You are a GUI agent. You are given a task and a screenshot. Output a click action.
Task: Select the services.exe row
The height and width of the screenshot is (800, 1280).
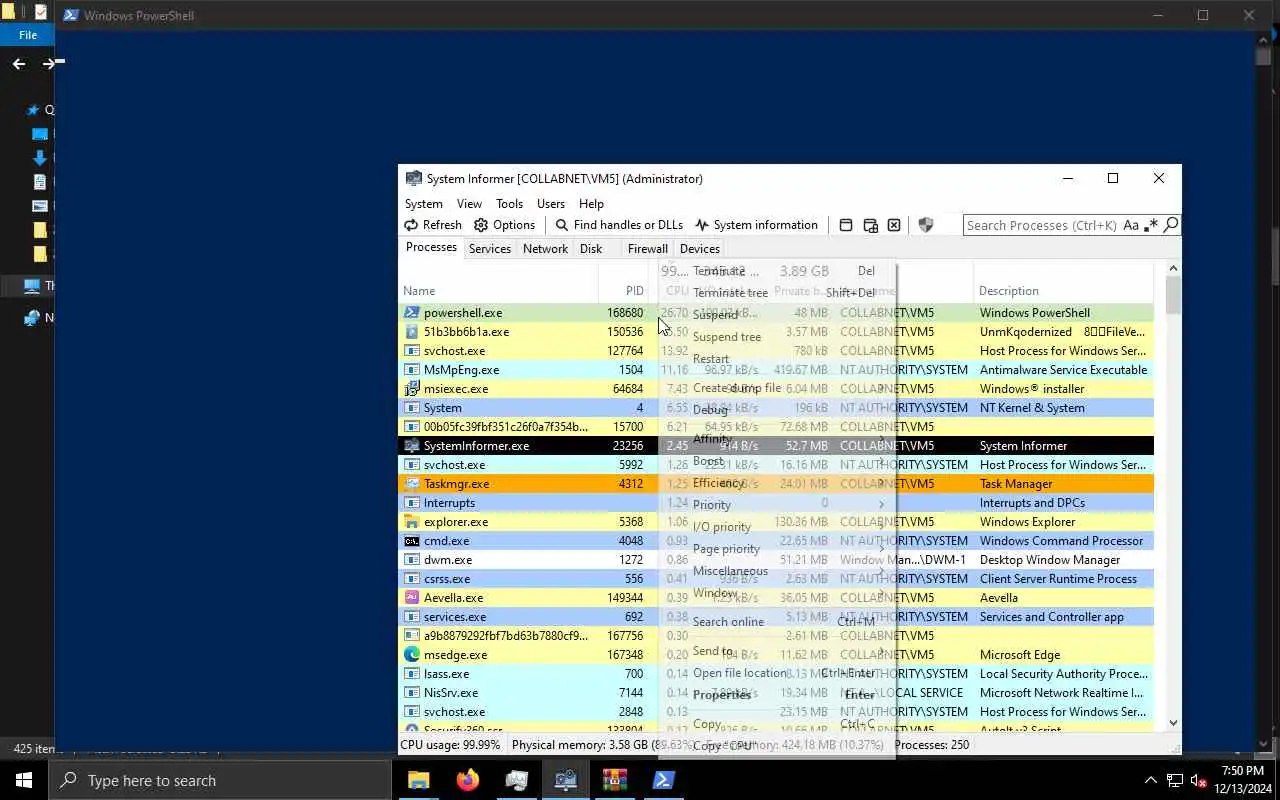point(776,617)
